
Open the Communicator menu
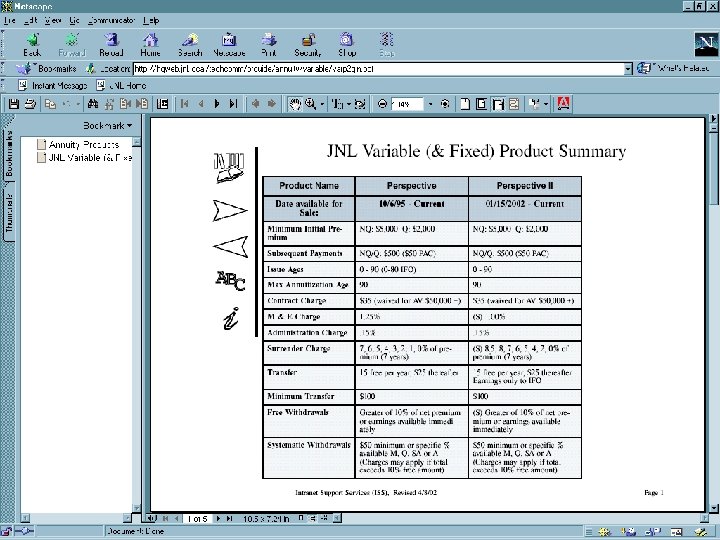click(x=111, y=20)
